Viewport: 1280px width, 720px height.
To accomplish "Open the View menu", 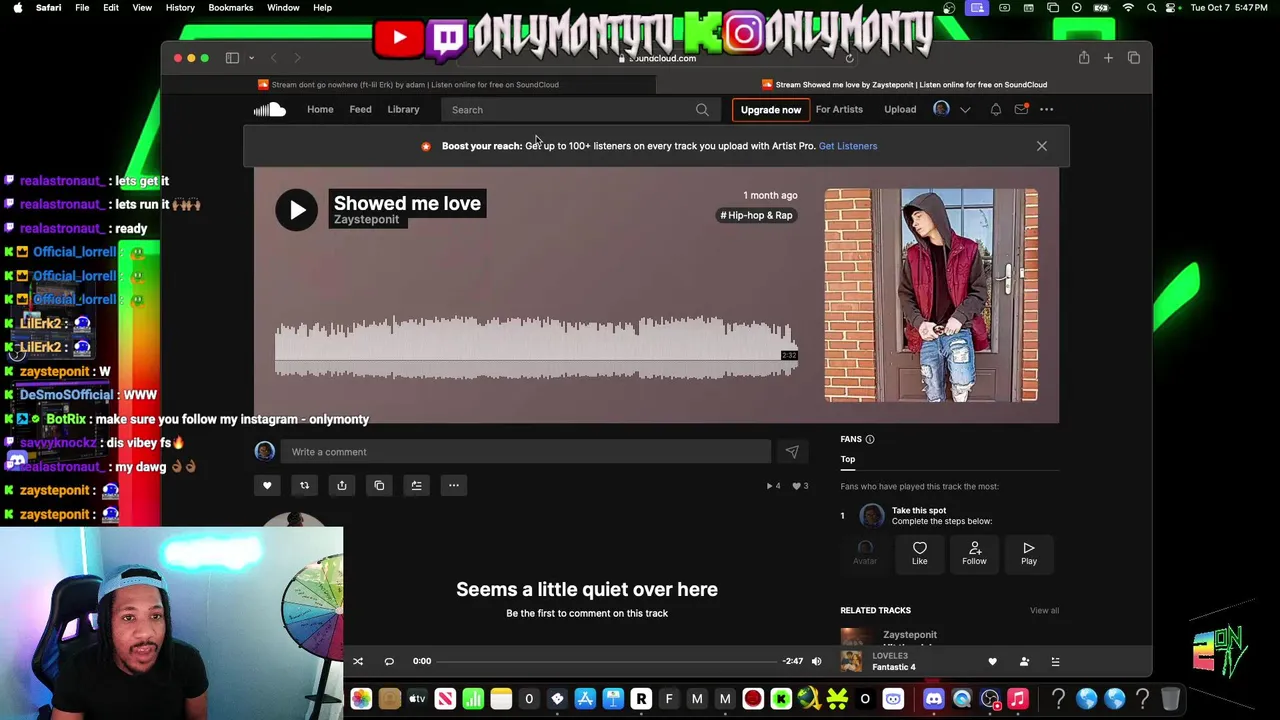I will click(142, 8).
